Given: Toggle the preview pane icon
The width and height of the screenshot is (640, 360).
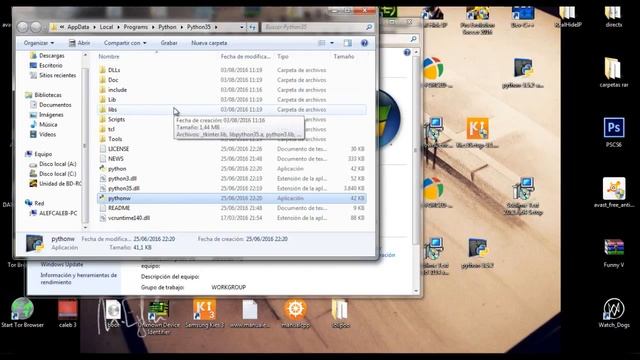Looking at the screenshot, I should point(347,43).
